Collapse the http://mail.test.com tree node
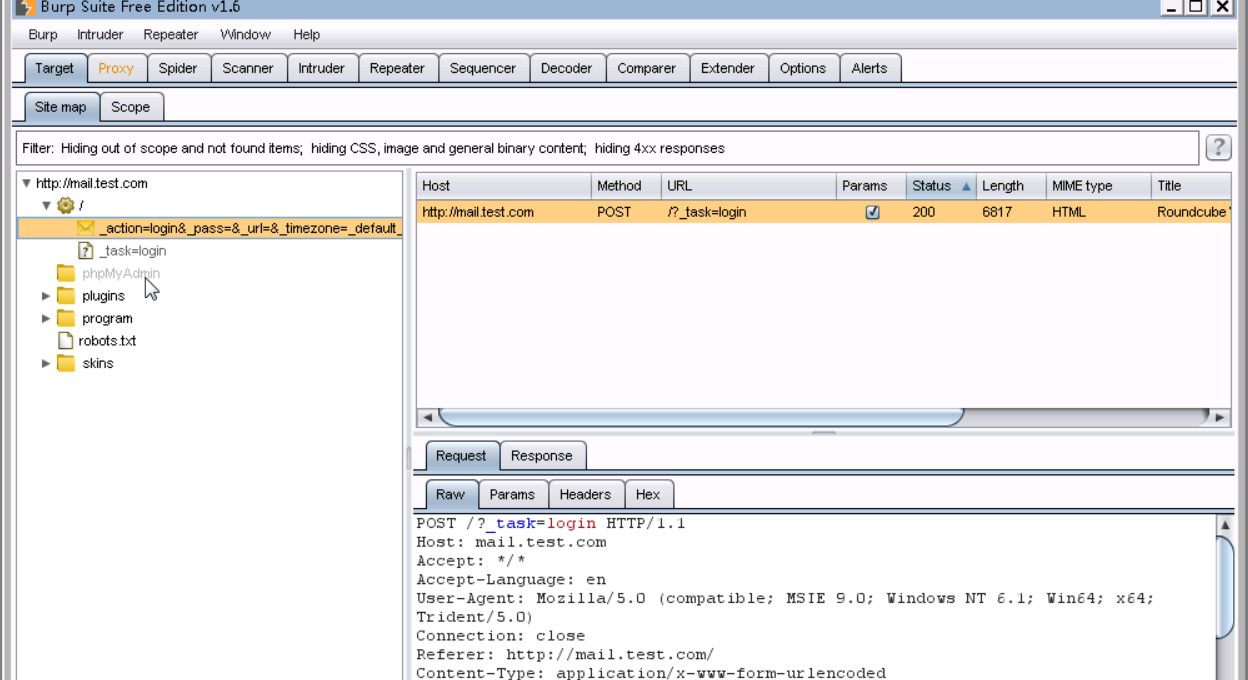Viewport: 1248px width, 680px height. click(27, 183)
